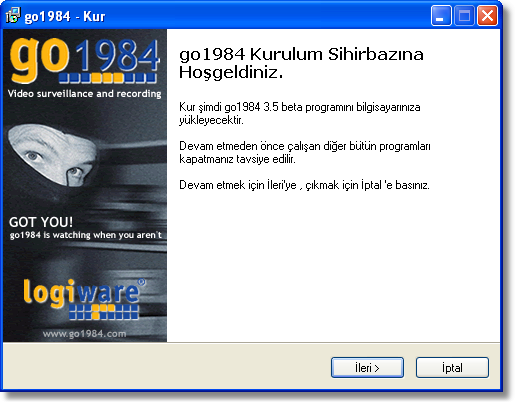This screenshot has width=515, height=404.
Task: Click the blue squares pattern below logiware
Action: (x=104, y=311)
